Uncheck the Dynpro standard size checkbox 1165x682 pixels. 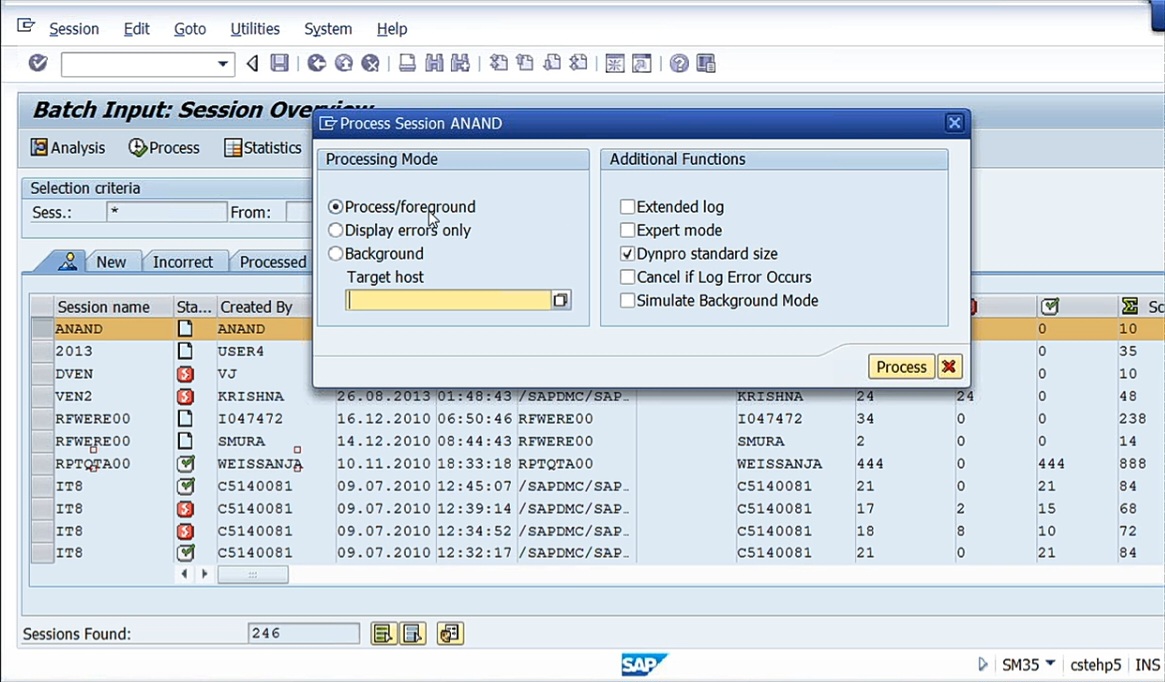[x=628, y=253]
